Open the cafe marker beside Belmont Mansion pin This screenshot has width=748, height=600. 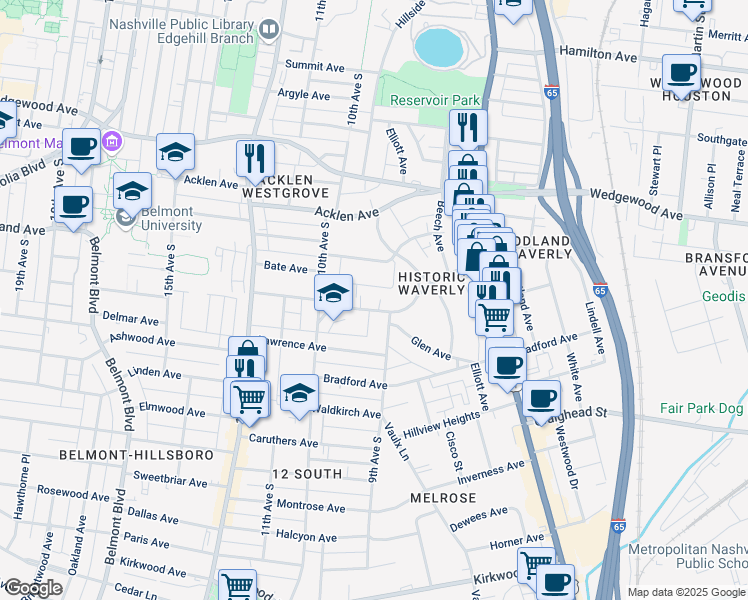click(x=82, y=149)
